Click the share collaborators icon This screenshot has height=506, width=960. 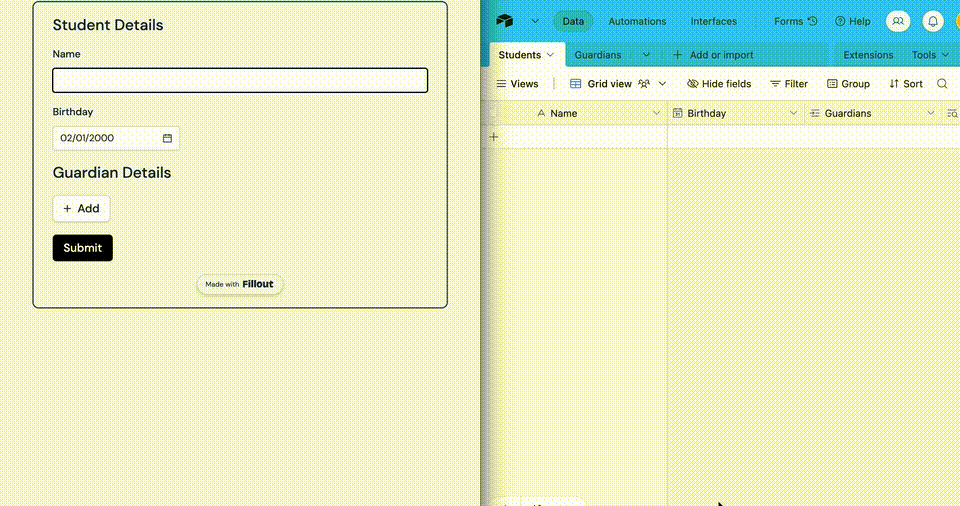898,21
